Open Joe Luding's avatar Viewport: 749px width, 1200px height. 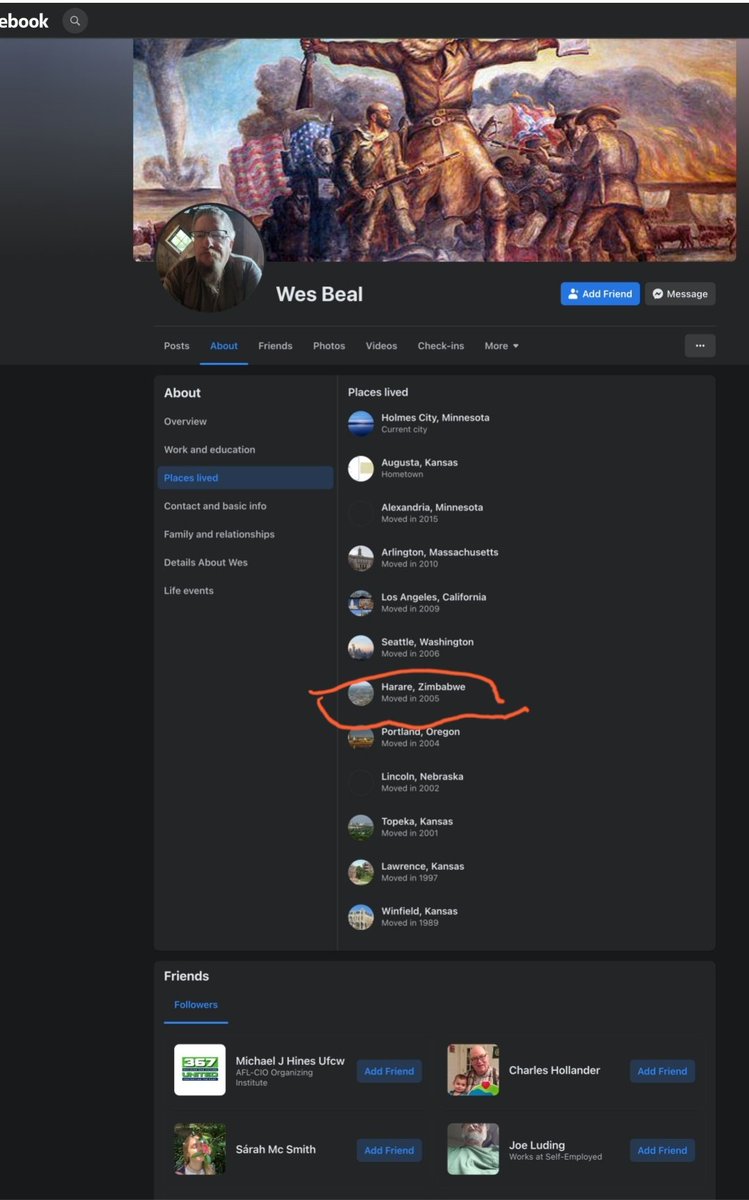coord(473,1149)
